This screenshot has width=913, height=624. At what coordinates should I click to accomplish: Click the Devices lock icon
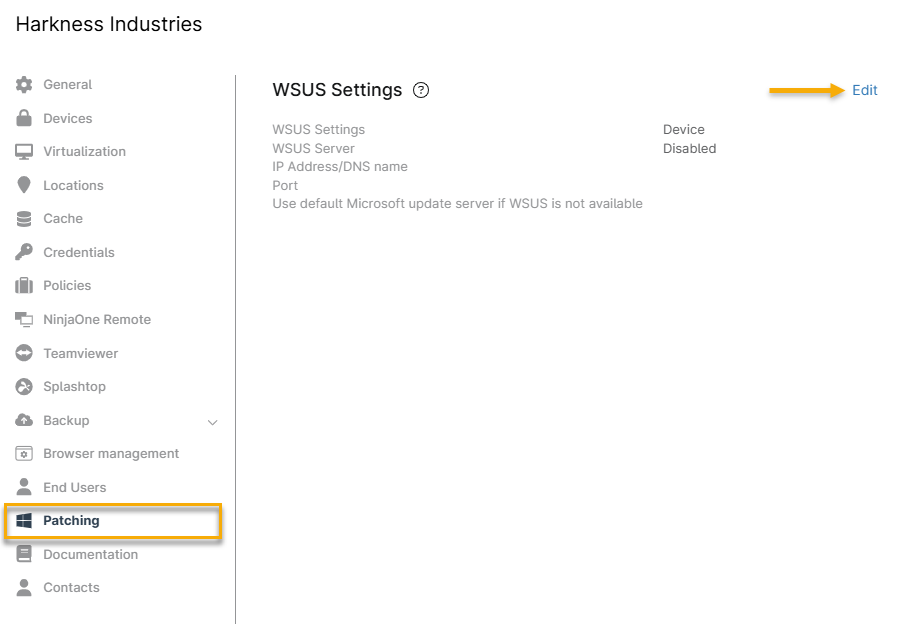tap(24, 118)
